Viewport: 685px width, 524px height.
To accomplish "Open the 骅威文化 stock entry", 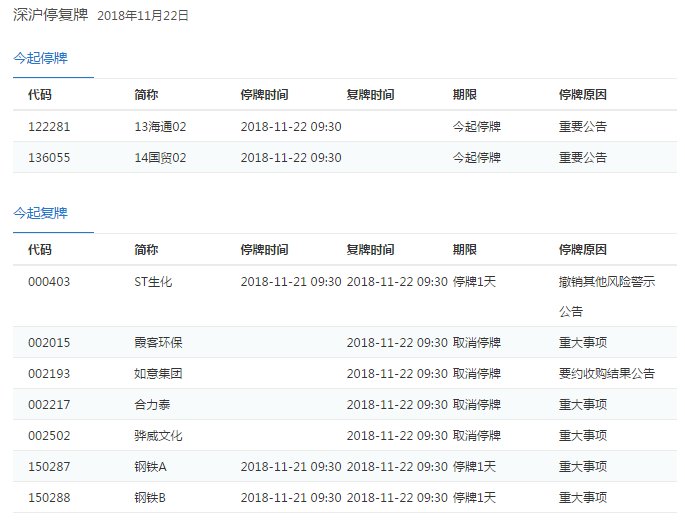I will tap(158, 436).
